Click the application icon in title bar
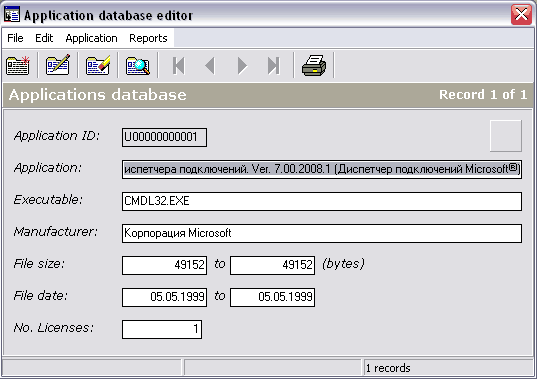Viewport: 537px width, 379px height. tap(12, 15)
